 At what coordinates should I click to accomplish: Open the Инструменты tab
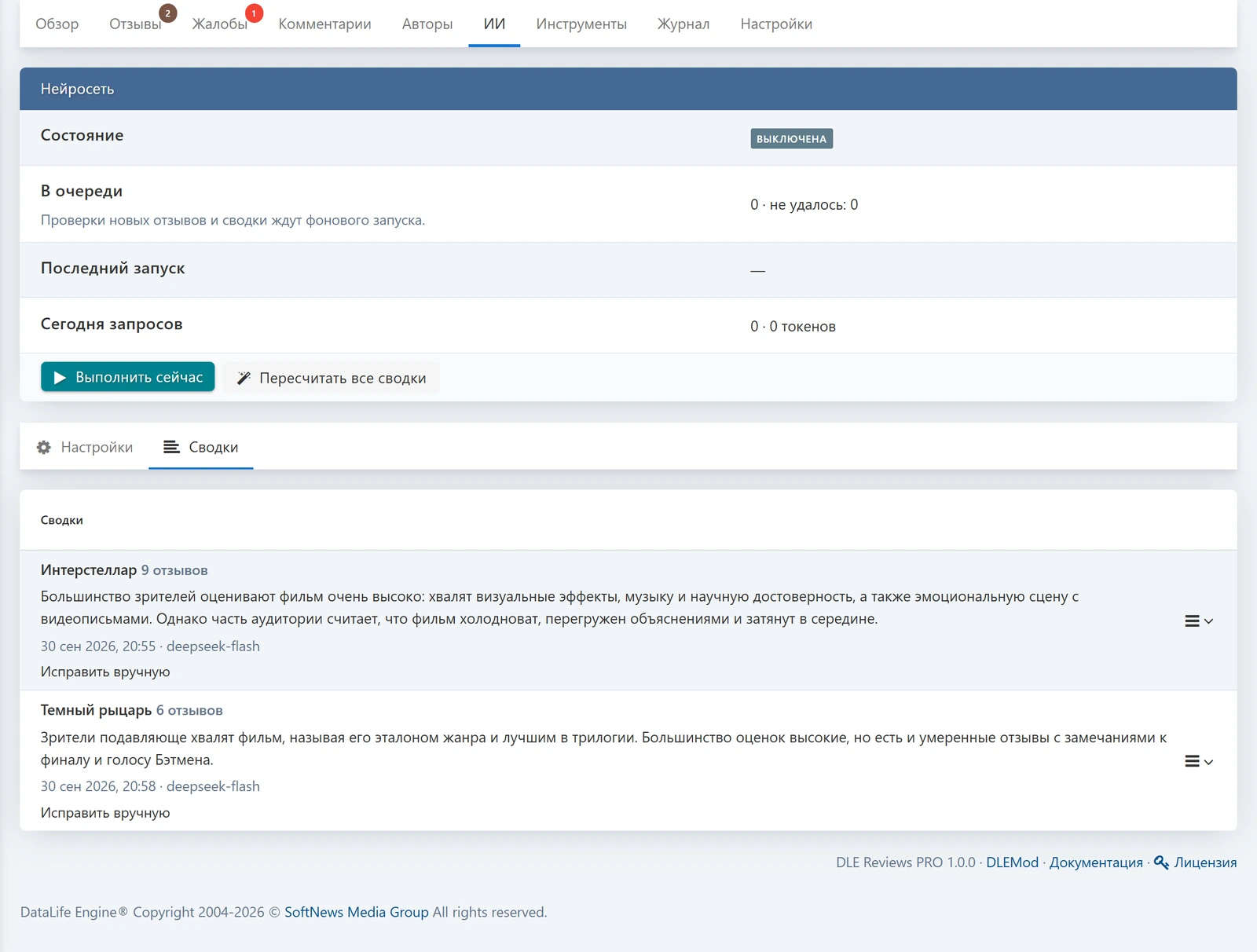[x=581, y=24]
